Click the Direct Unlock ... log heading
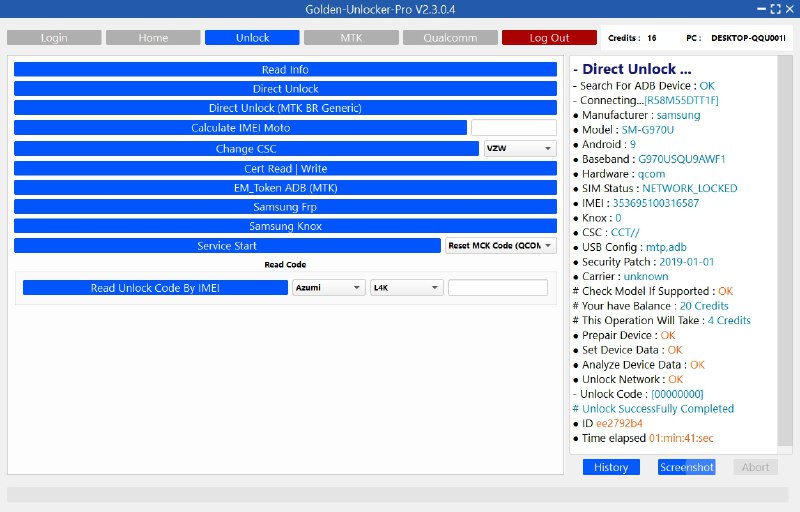Viewport: 800px width, 512px height. [632, 69]
